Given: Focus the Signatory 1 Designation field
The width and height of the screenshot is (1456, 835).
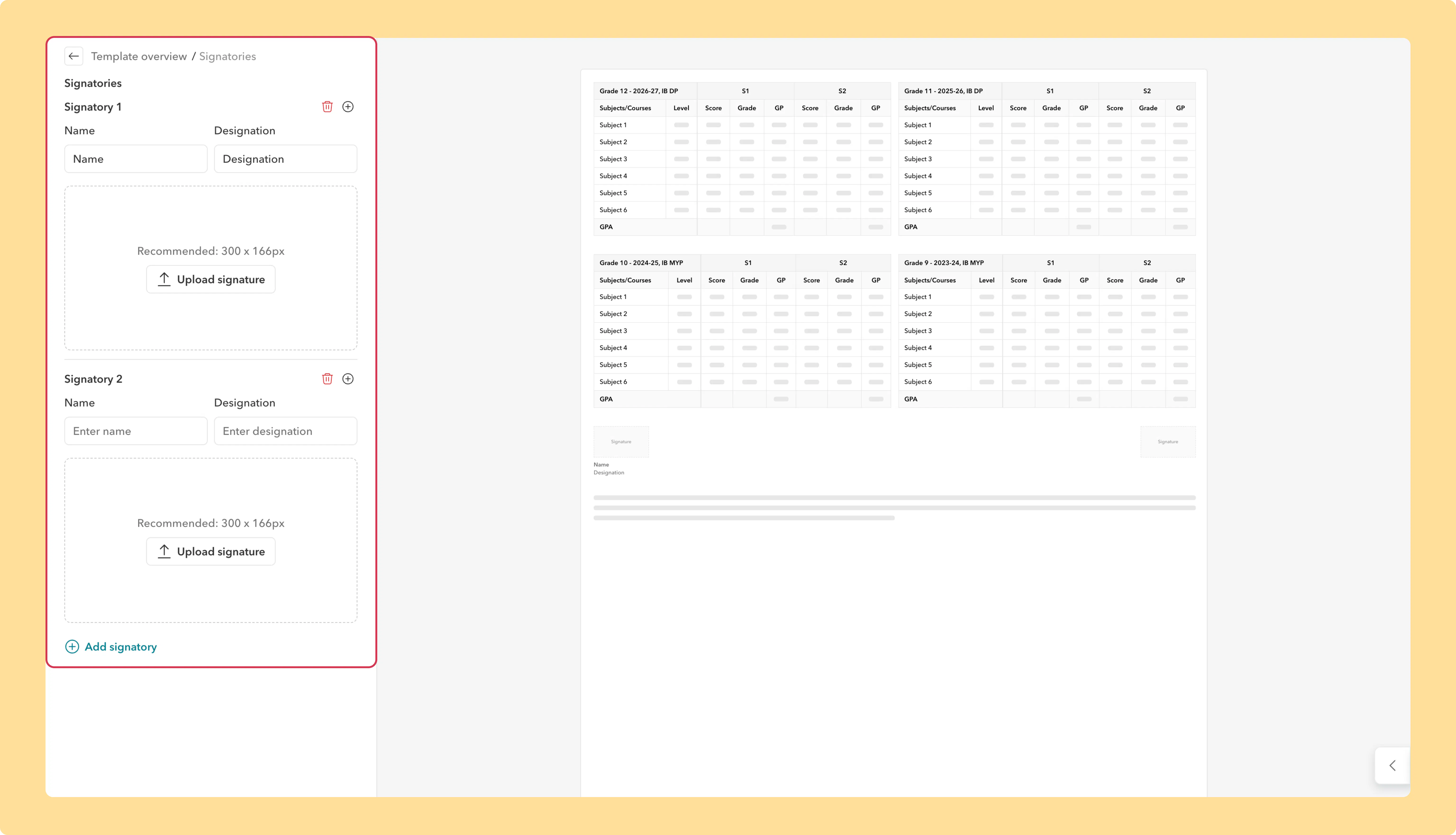Looking at the screenshot, I should (x=286, y=159).
